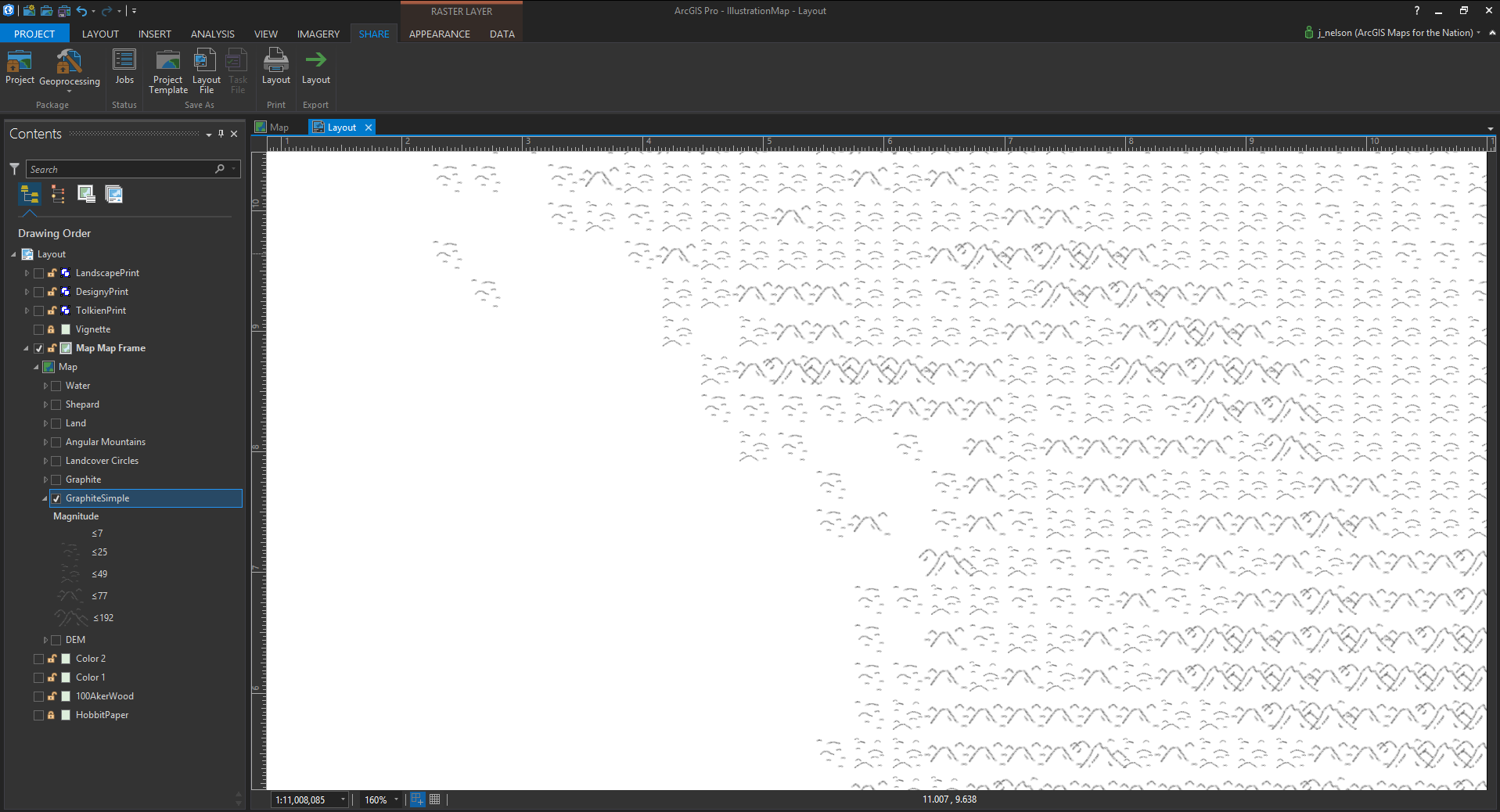
Task: Click lock icon of Vignette element
Action: [x=52, y=329]
